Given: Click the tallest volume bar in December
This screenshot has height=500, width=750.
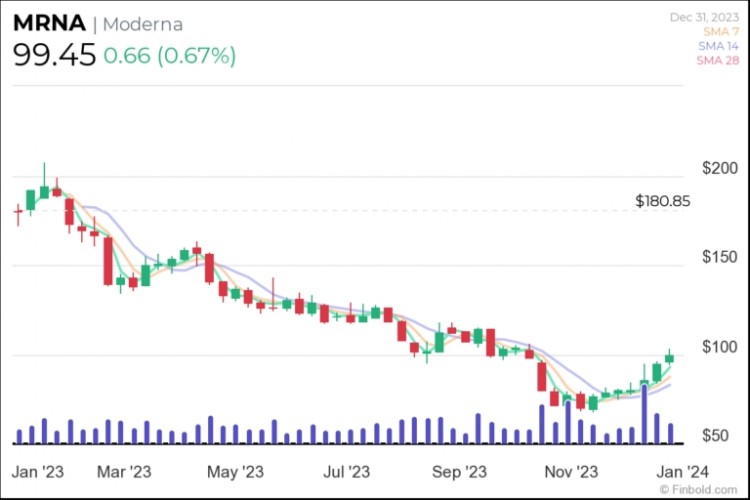Looking at the screenshot, I should [x=645, y=414].
